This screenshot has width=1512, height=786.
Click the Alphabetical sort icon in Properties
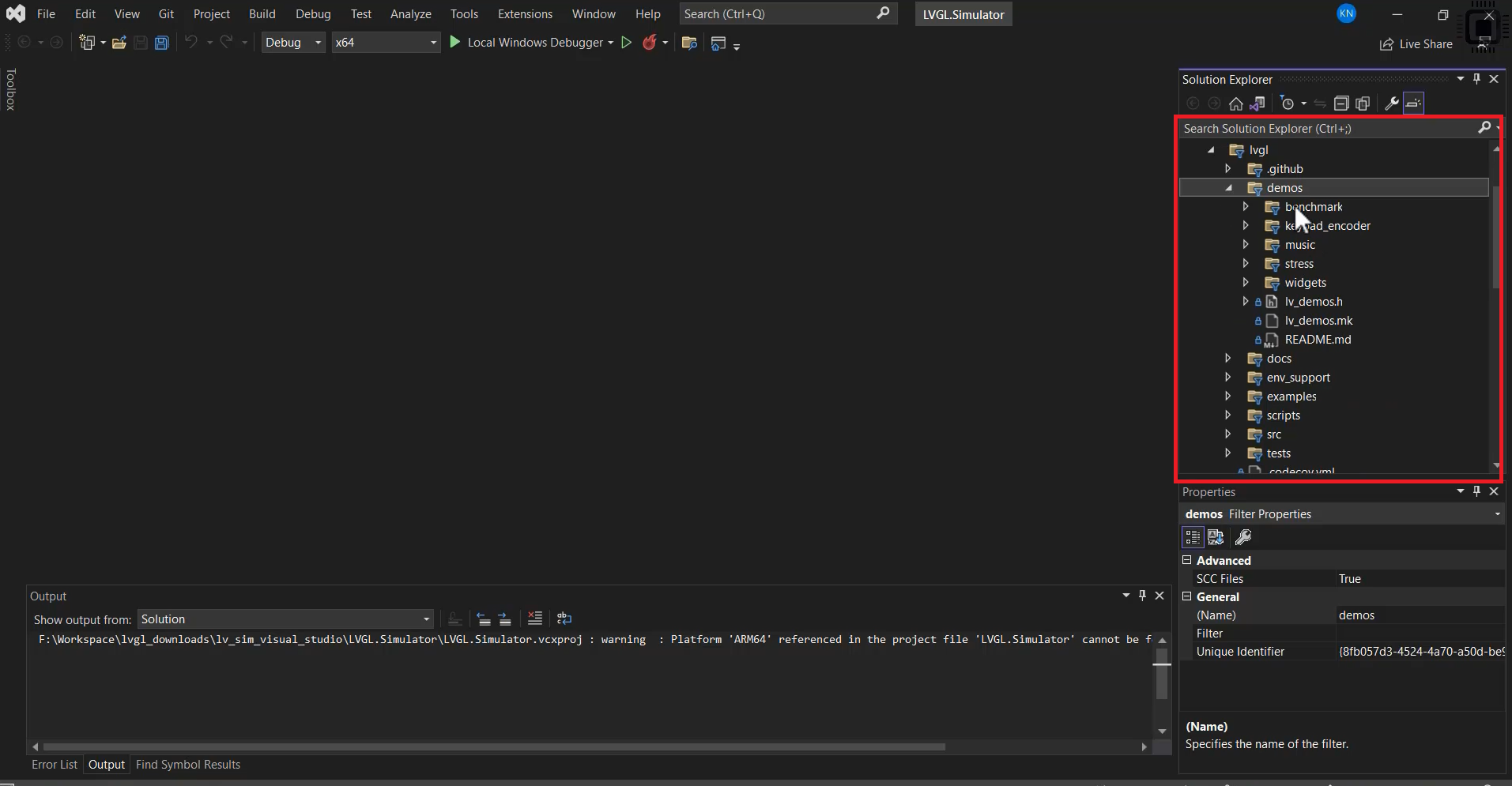coord(1216,537)
